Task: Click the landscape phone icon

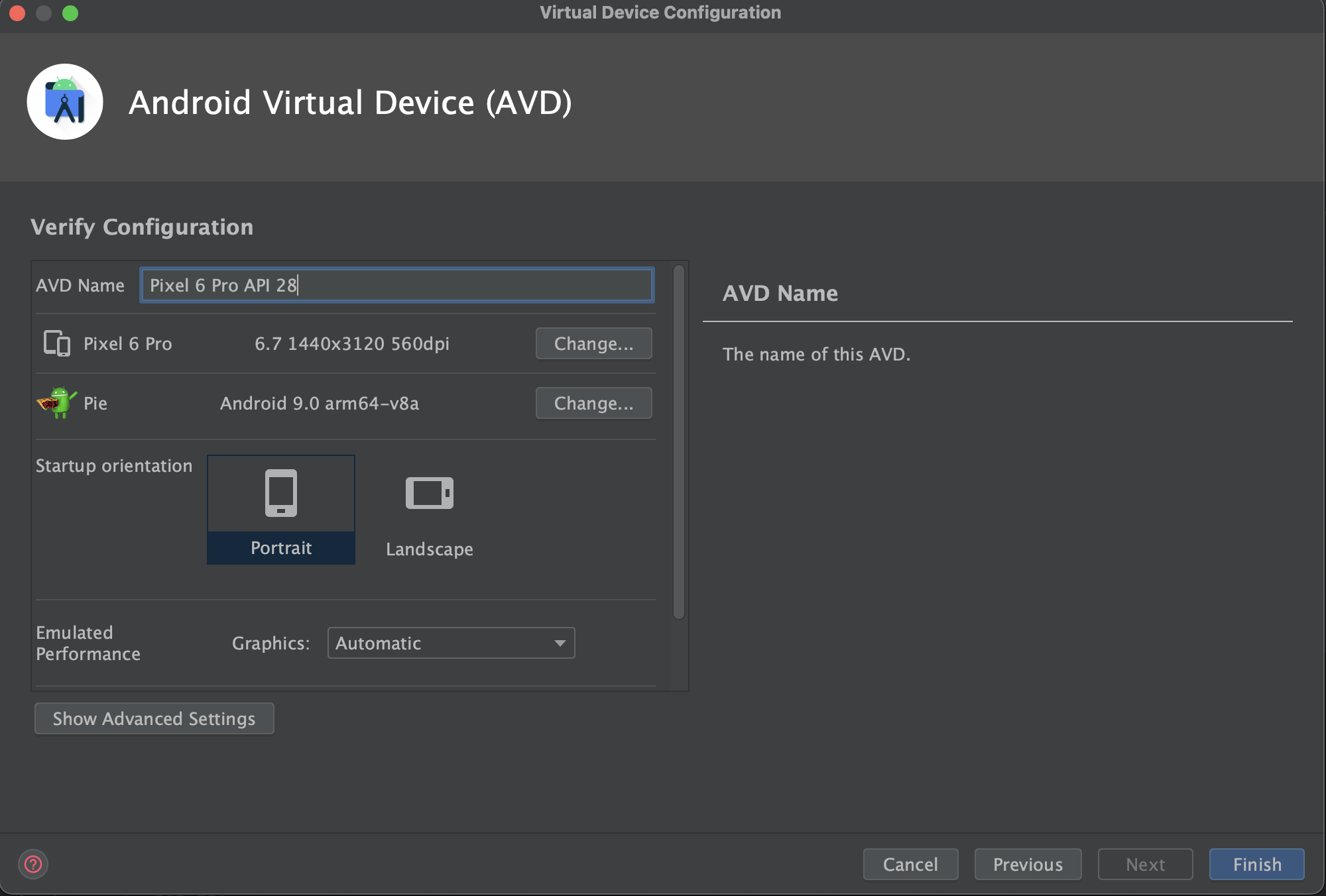Action: point(430,492)
